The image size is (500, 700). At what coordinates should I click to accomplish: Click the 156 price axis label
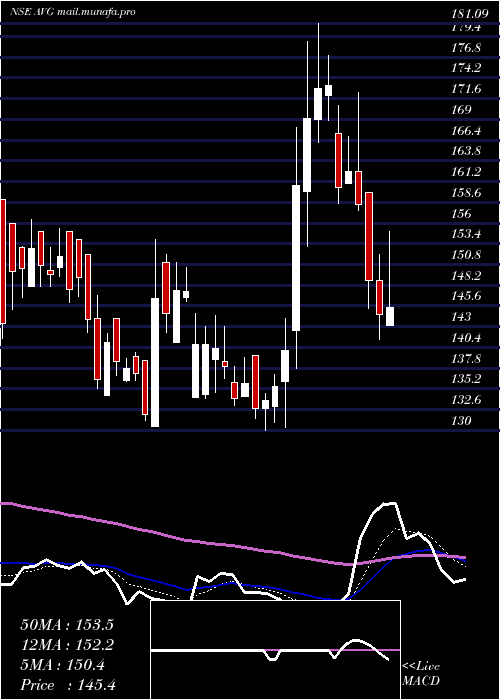tap(461, 214)
